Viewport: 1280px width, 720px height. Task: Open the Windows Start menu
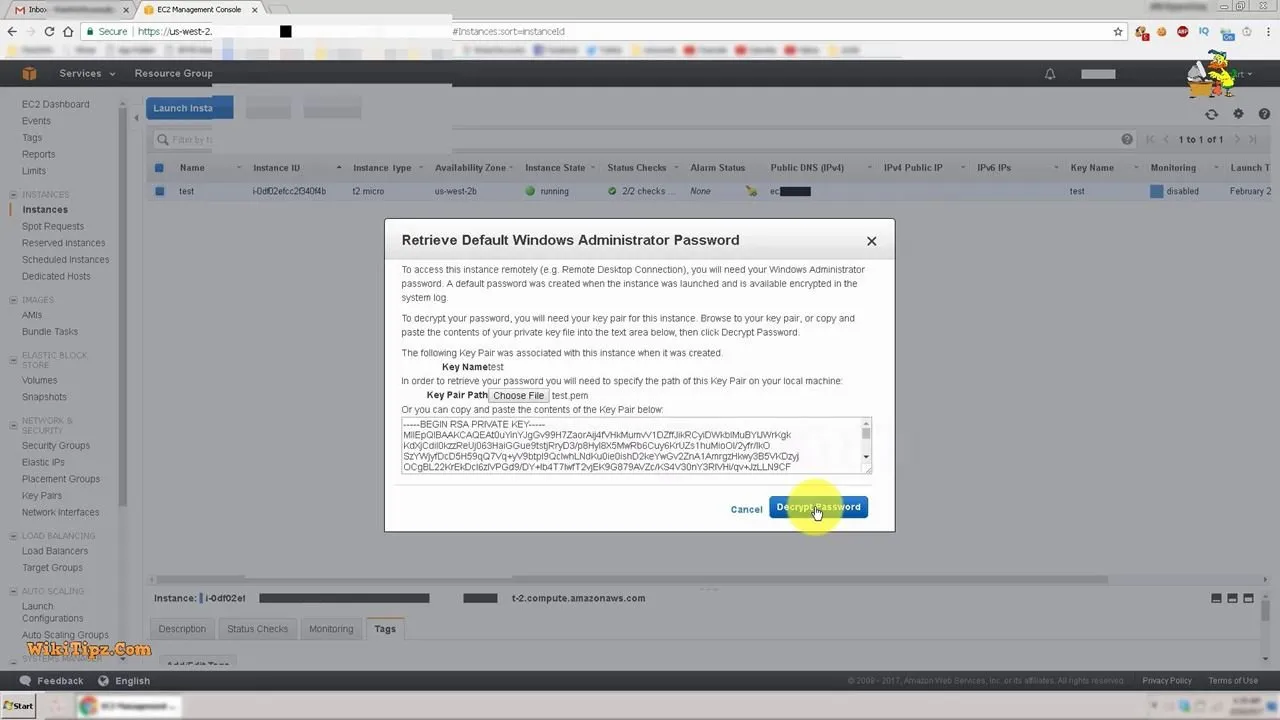click(x=18, y=706)
